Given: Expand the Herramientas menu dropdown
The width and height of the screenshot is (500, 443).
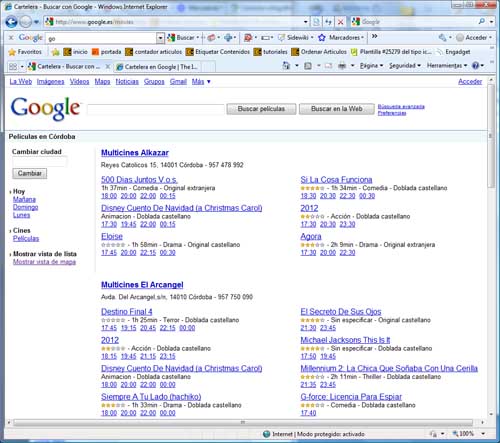Looking at the screenshot, I should point(465,66).
